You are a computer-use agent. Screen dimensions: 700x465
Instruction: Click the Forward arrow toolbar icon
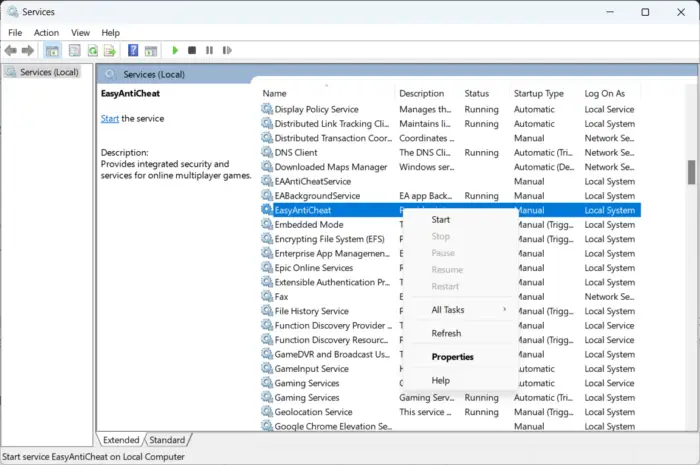[x=28, y=50]
